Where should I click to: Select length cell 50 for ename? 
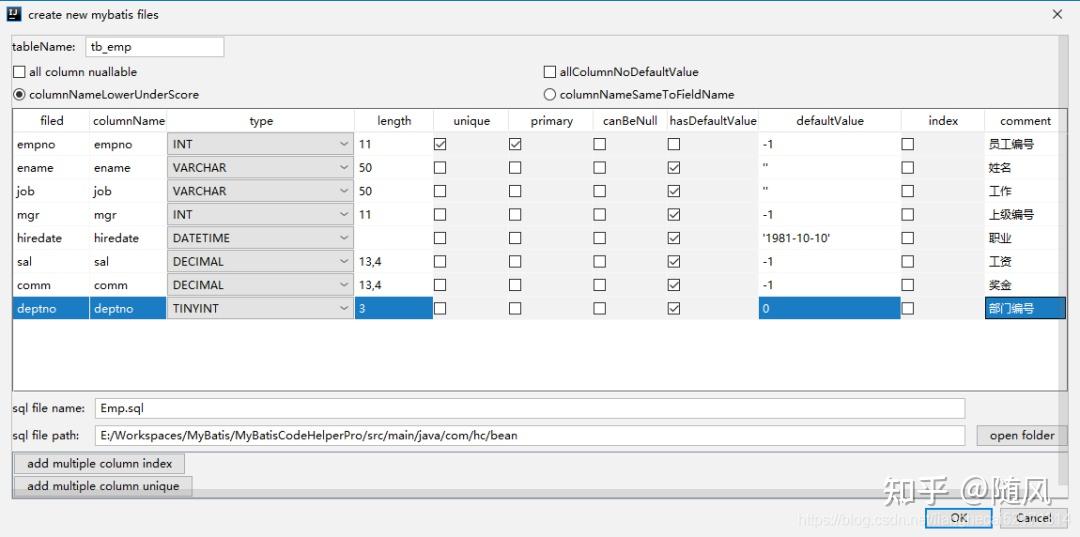394,167
